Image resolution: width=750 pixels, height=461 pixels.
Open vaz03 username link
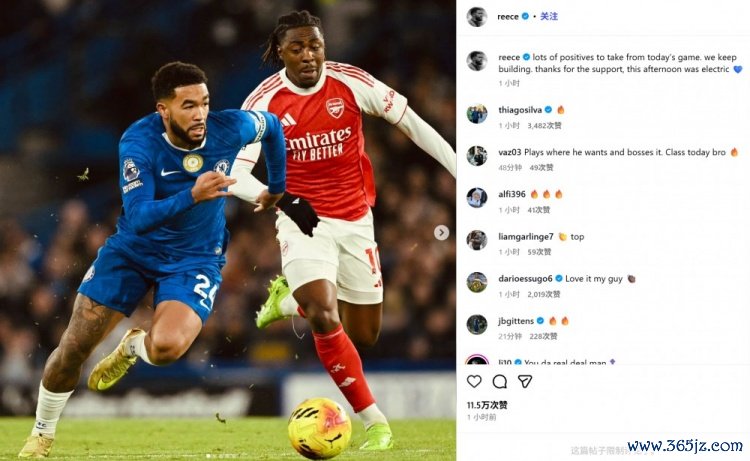click(509, 152)
